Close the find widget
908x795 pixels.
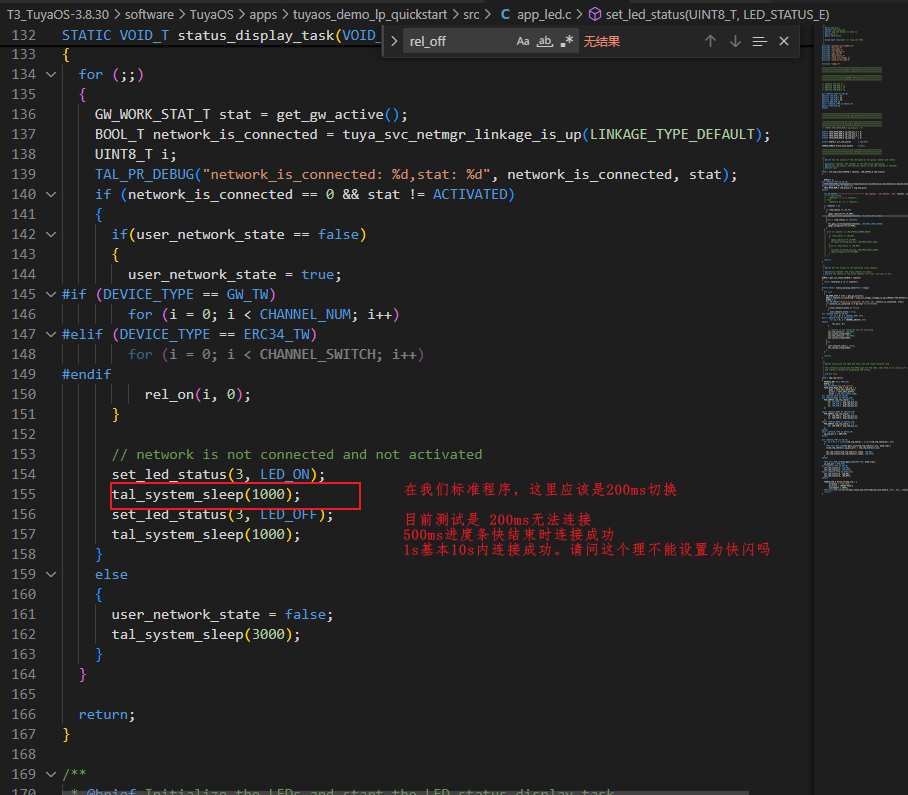click(784, 41)
